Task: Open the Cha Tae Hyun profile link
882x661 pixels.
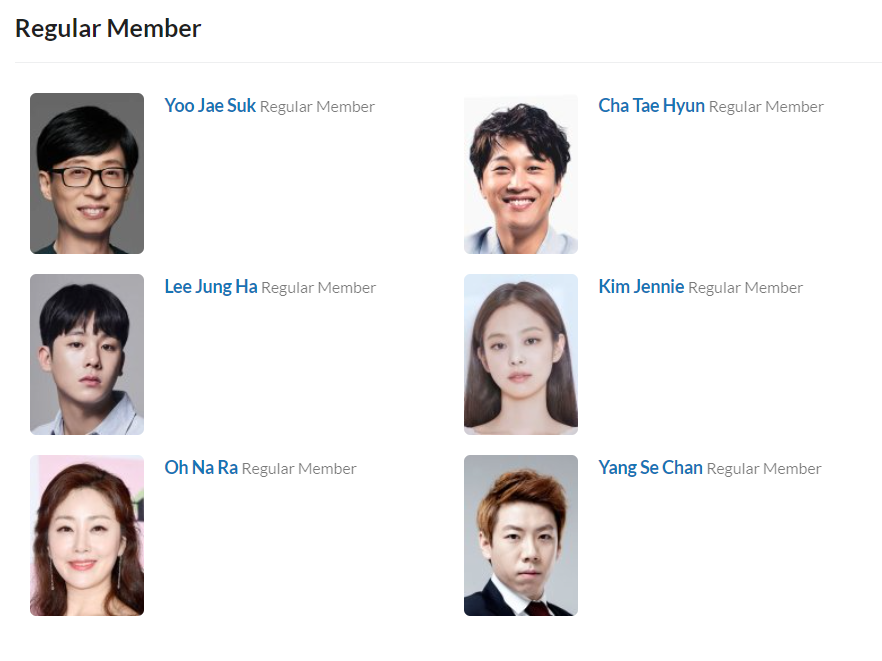Action: pos(651,106)
